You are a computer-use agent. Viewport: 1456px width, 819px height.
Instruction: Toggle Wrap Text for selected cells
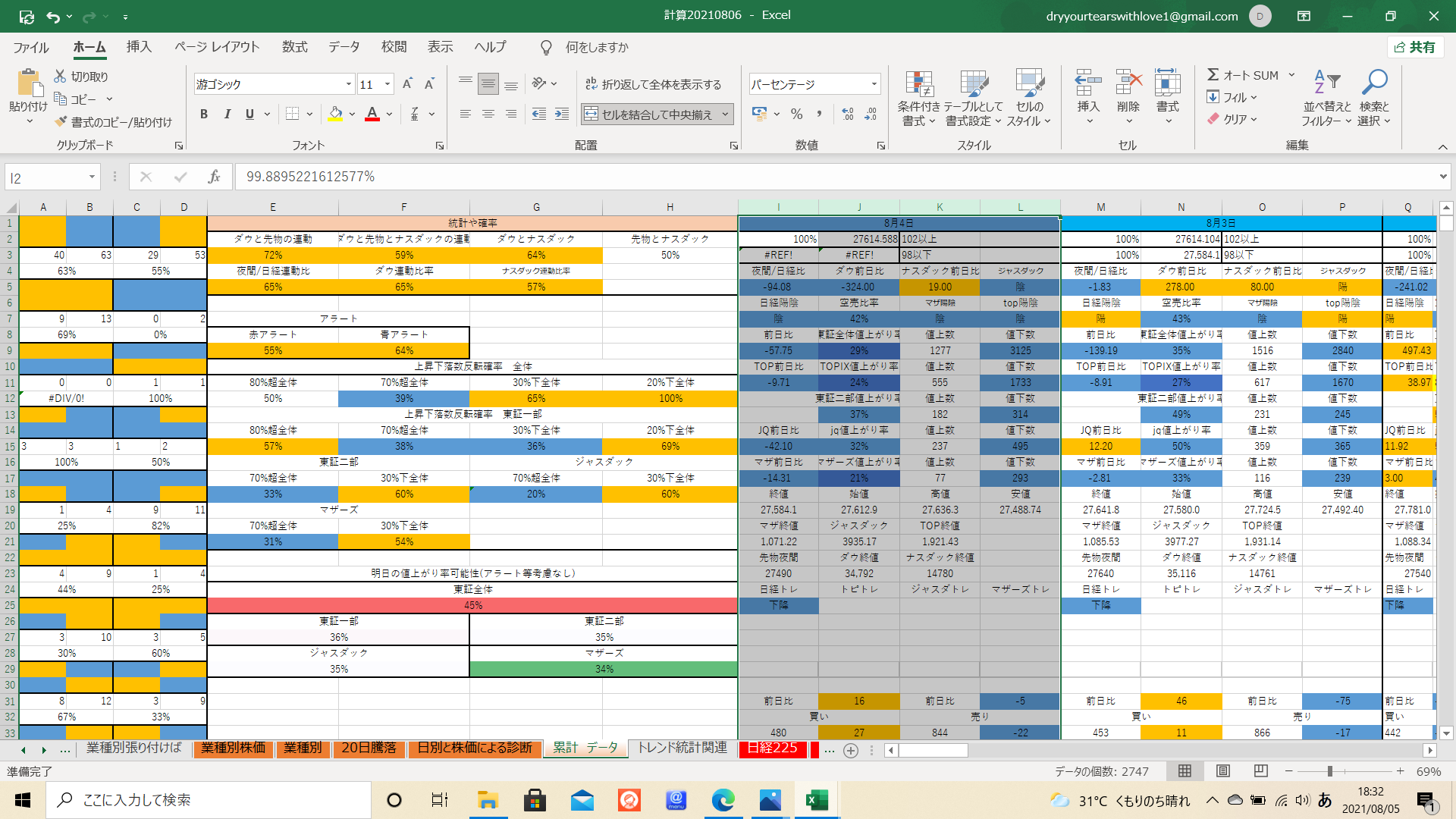(654, 84)
